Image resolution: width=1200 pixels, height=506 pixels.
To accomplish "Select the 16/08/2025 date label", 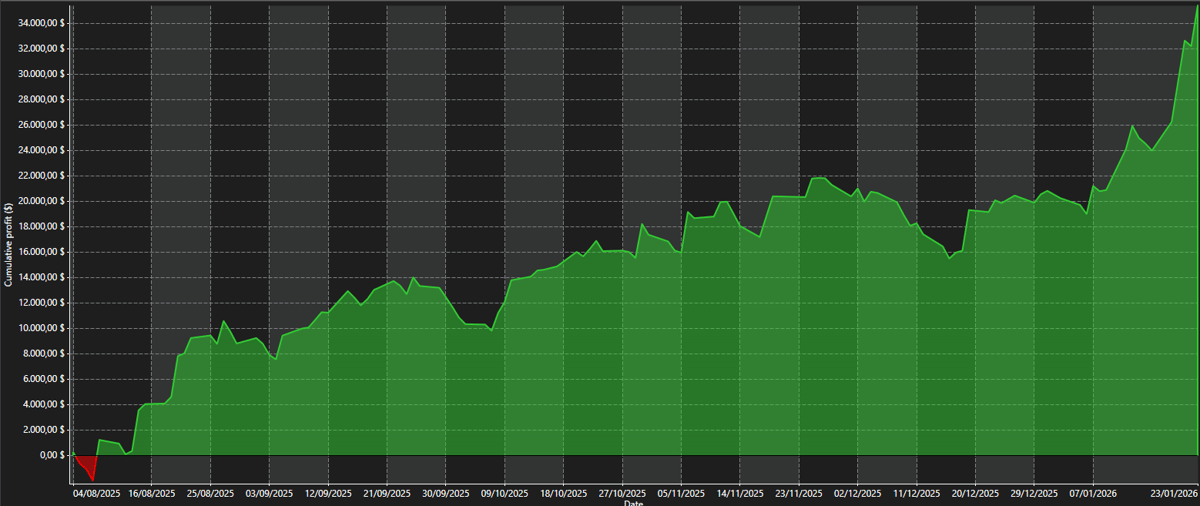I will coord(151,493).
